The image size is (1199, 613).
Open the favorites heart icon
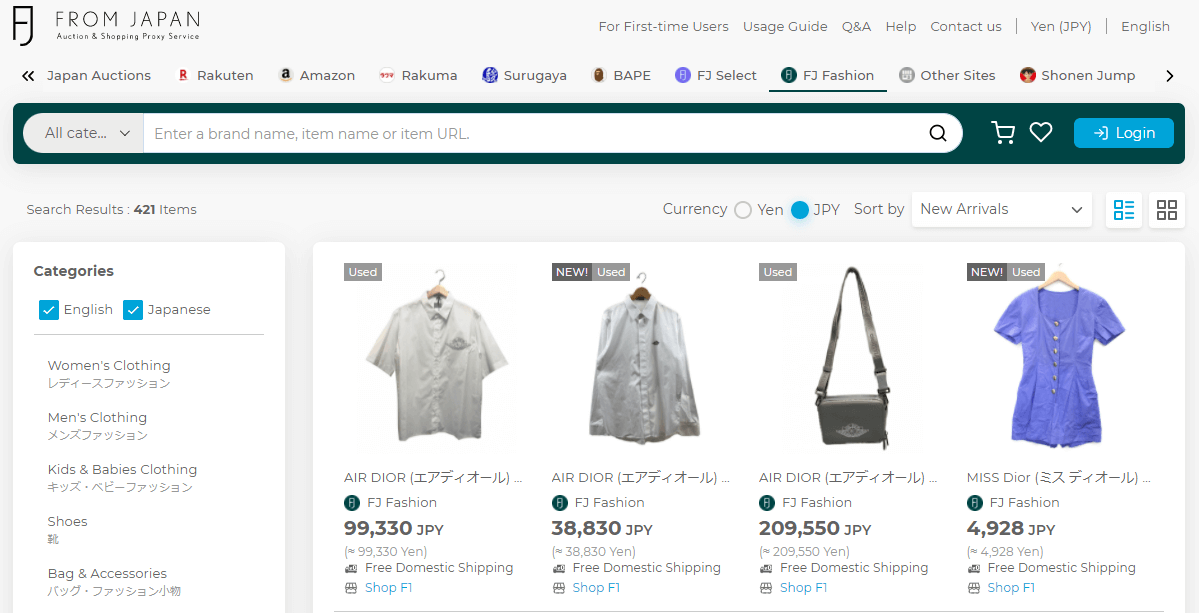(x=1041, y=133)
